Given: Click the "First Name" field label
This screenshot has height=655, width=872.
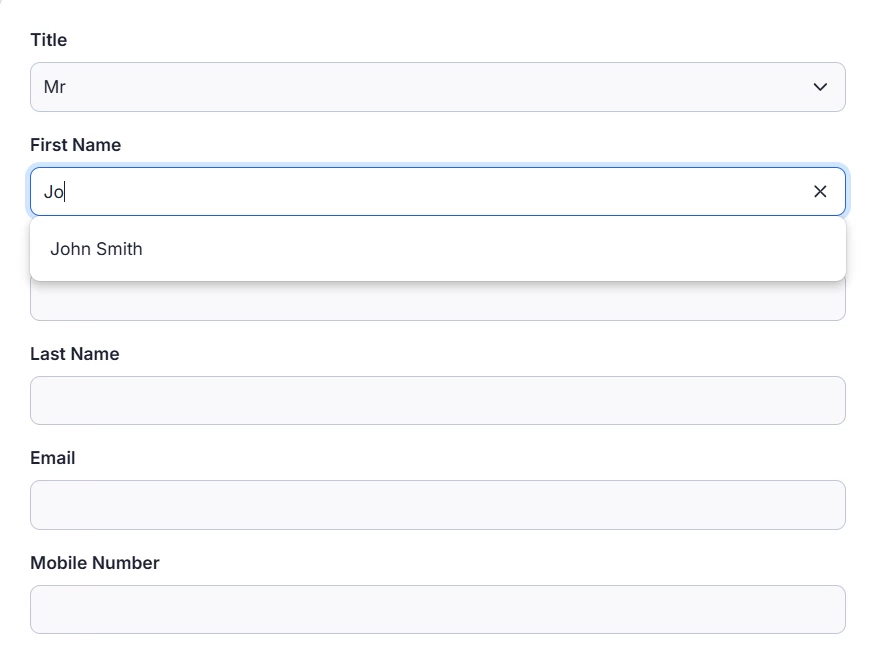Looking at the screenshot, I should coord(75,145).
